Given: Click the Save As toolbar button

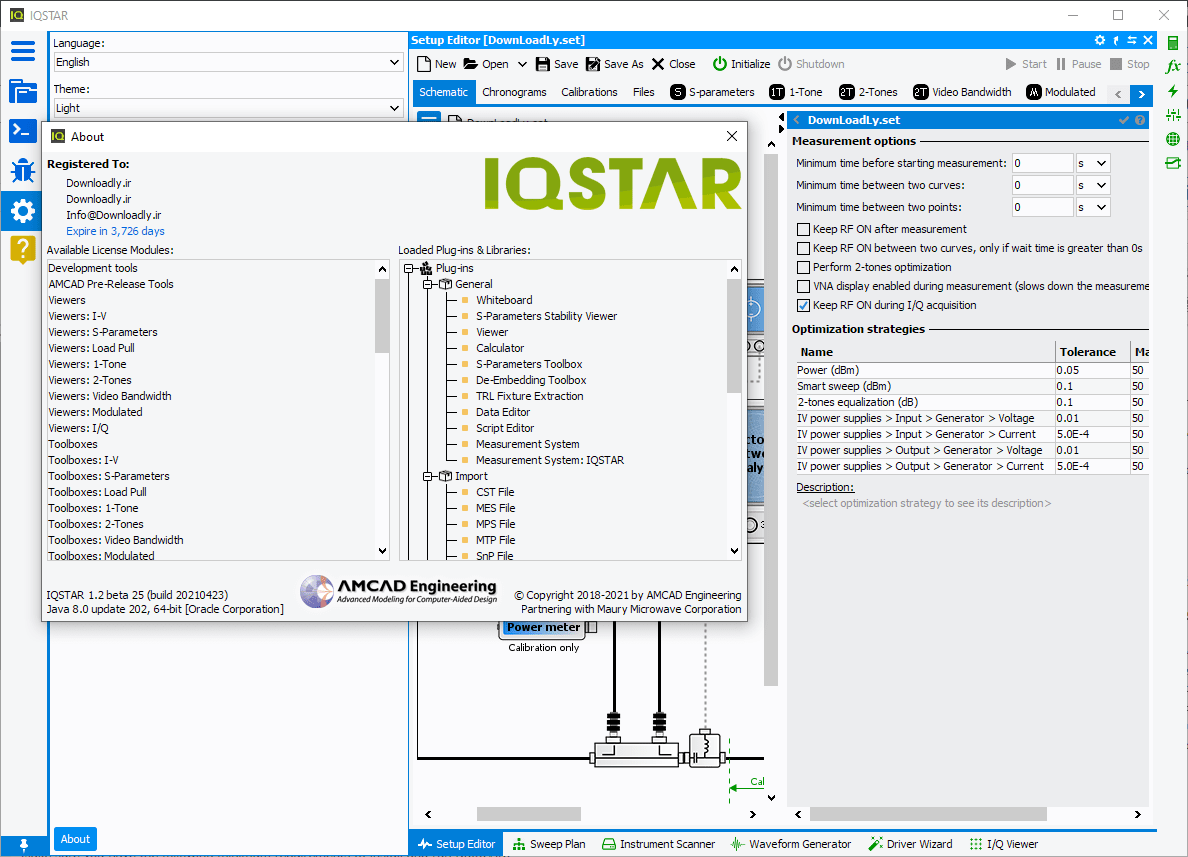Looking at the screenshot, I should pos(614,64).
